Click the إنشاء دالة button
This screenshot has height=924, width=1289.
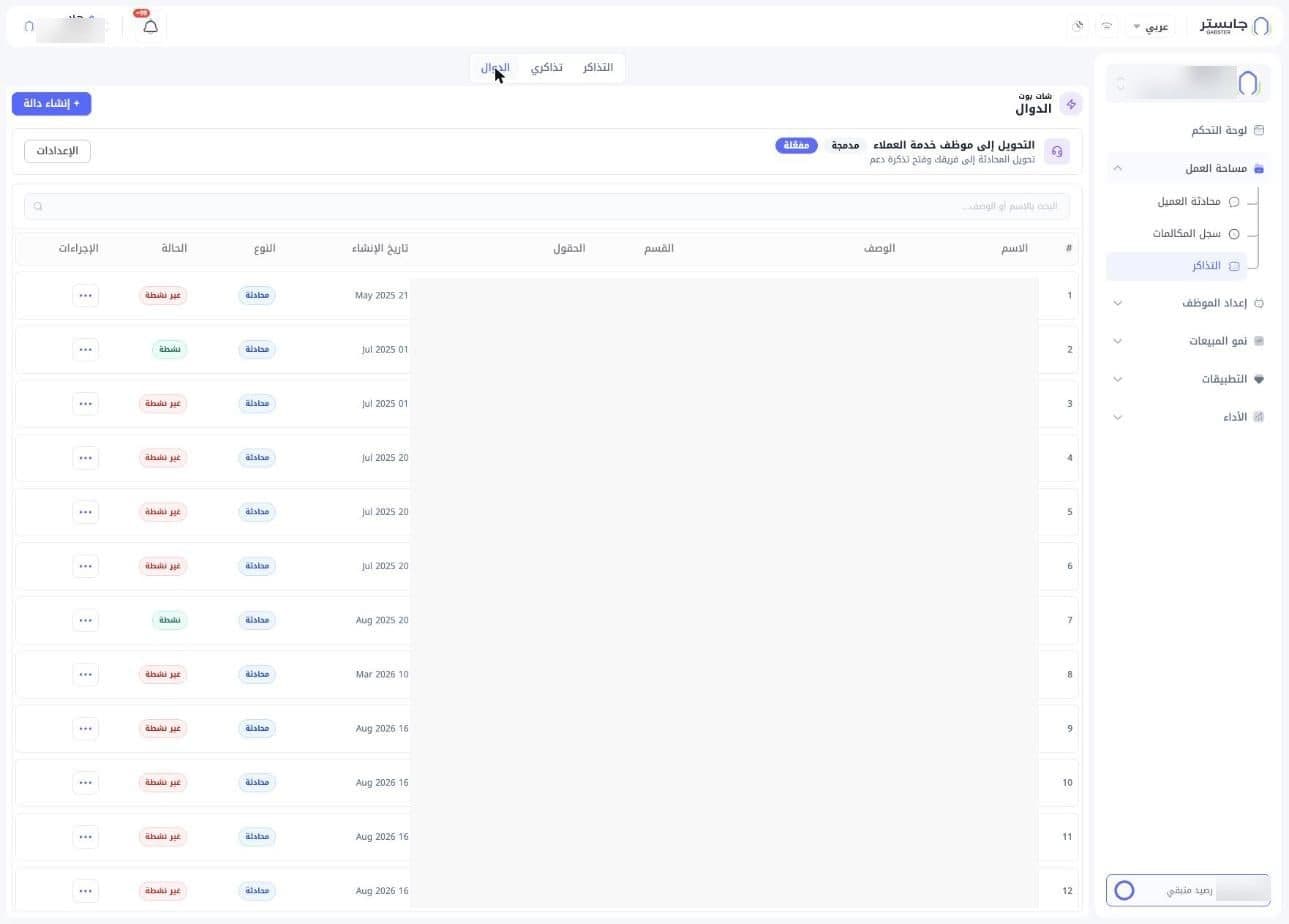(52, 103)
